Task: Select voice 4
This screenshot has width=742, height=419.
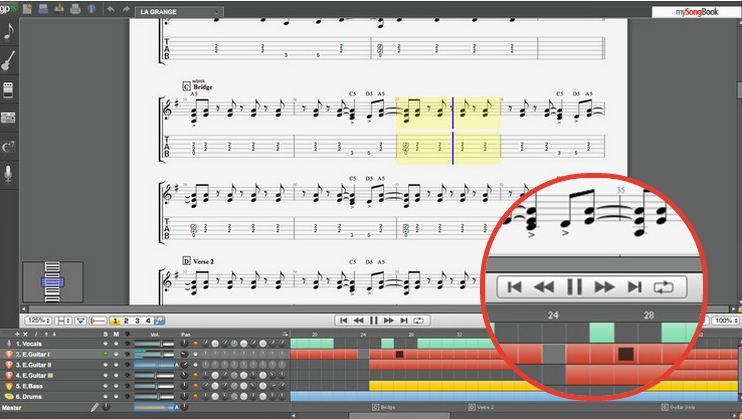Action: point(148,321)
